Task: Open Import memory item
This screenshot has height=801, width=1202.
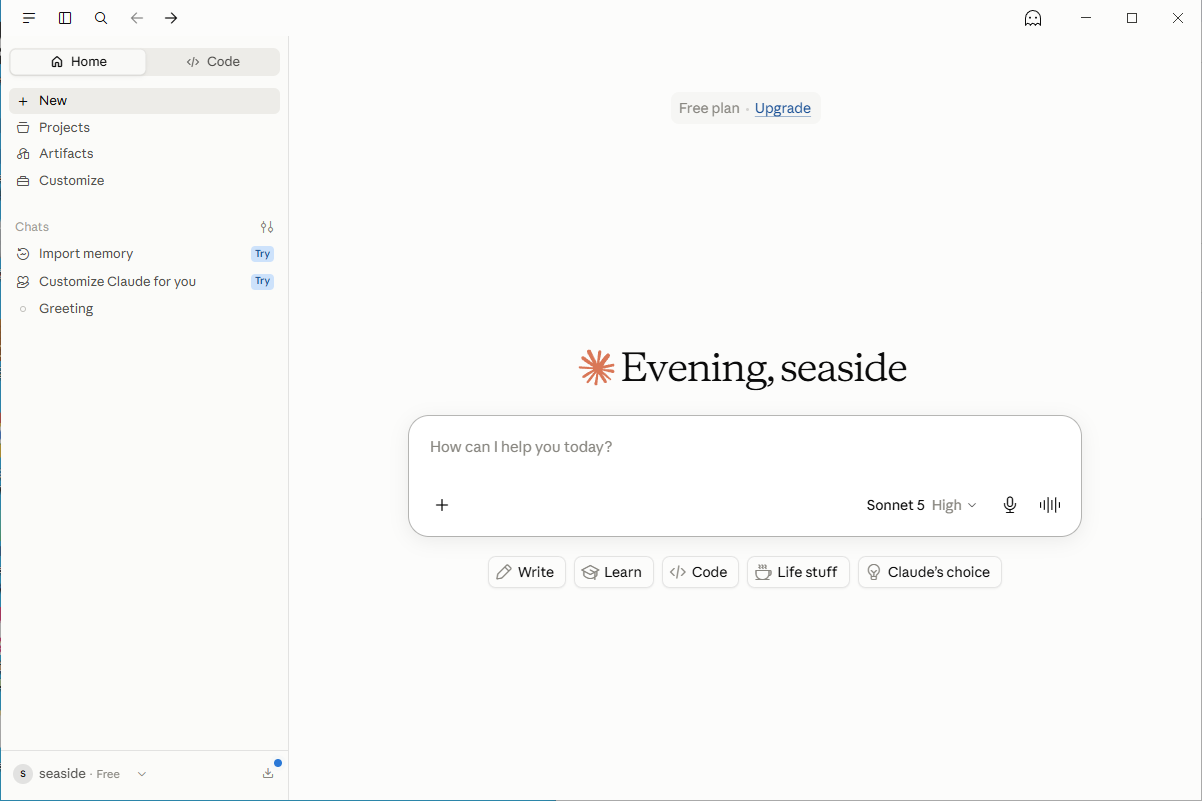Action: [x=145, y=254]
